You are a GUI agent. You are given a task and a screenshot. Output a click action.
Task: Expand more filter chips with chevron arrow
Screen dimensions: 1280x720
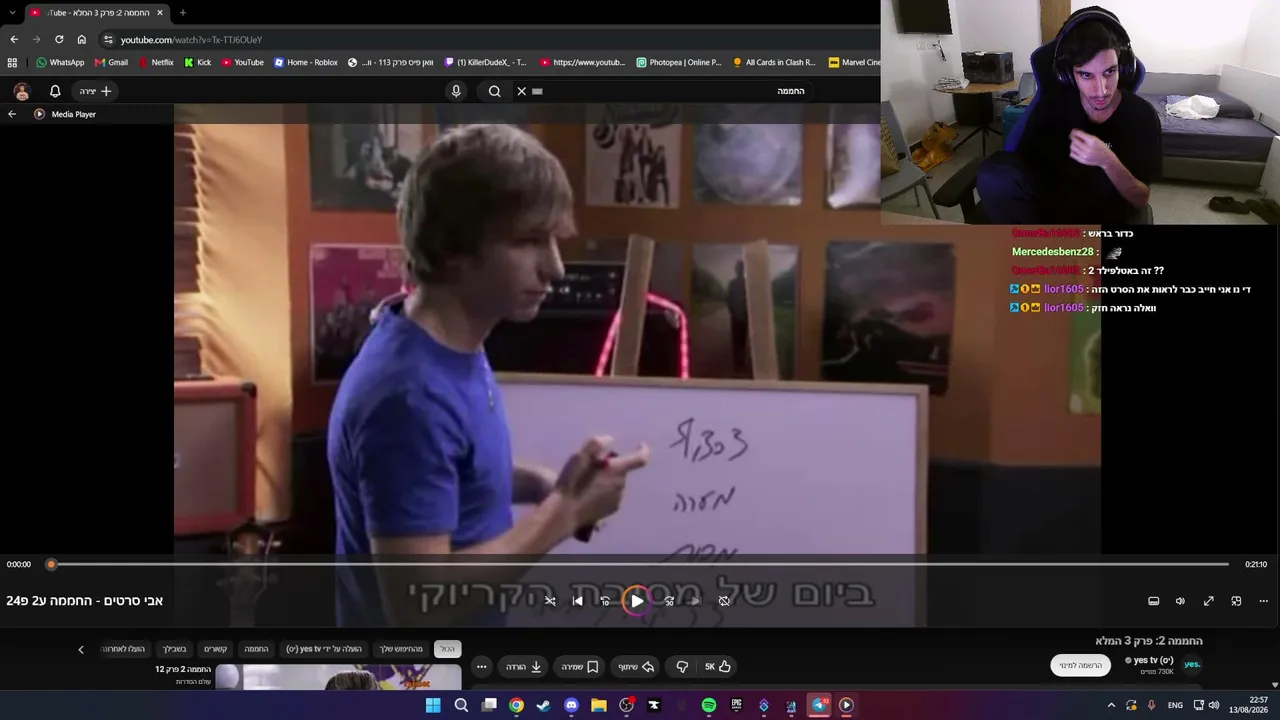pos(81,649)
